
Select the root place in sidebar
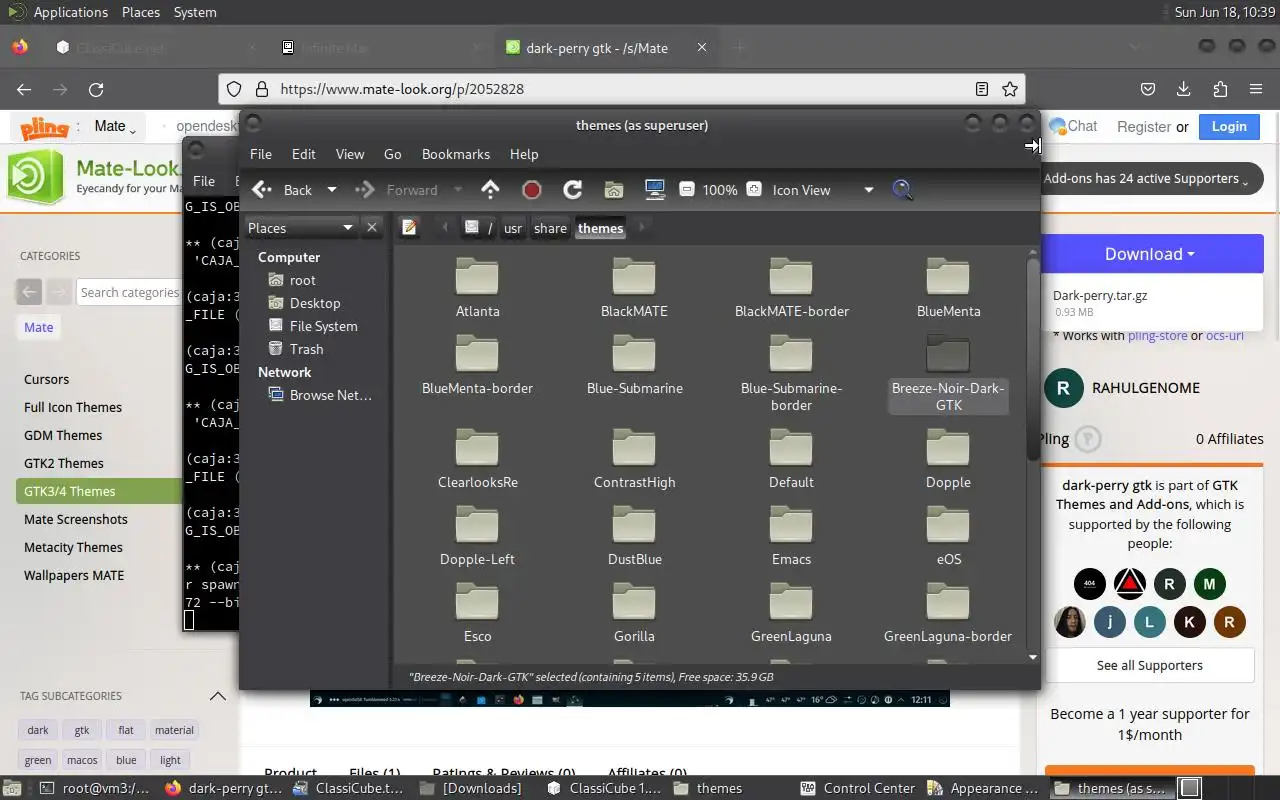click(303, 280)
